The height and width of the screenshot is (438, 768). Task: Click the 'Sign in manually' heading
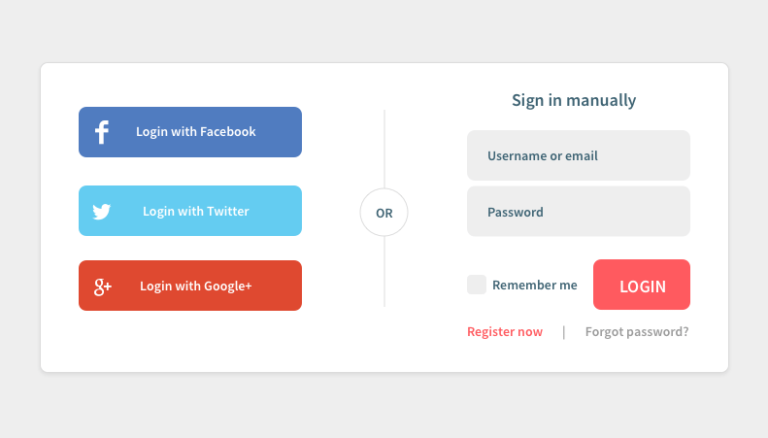(574, 100)
